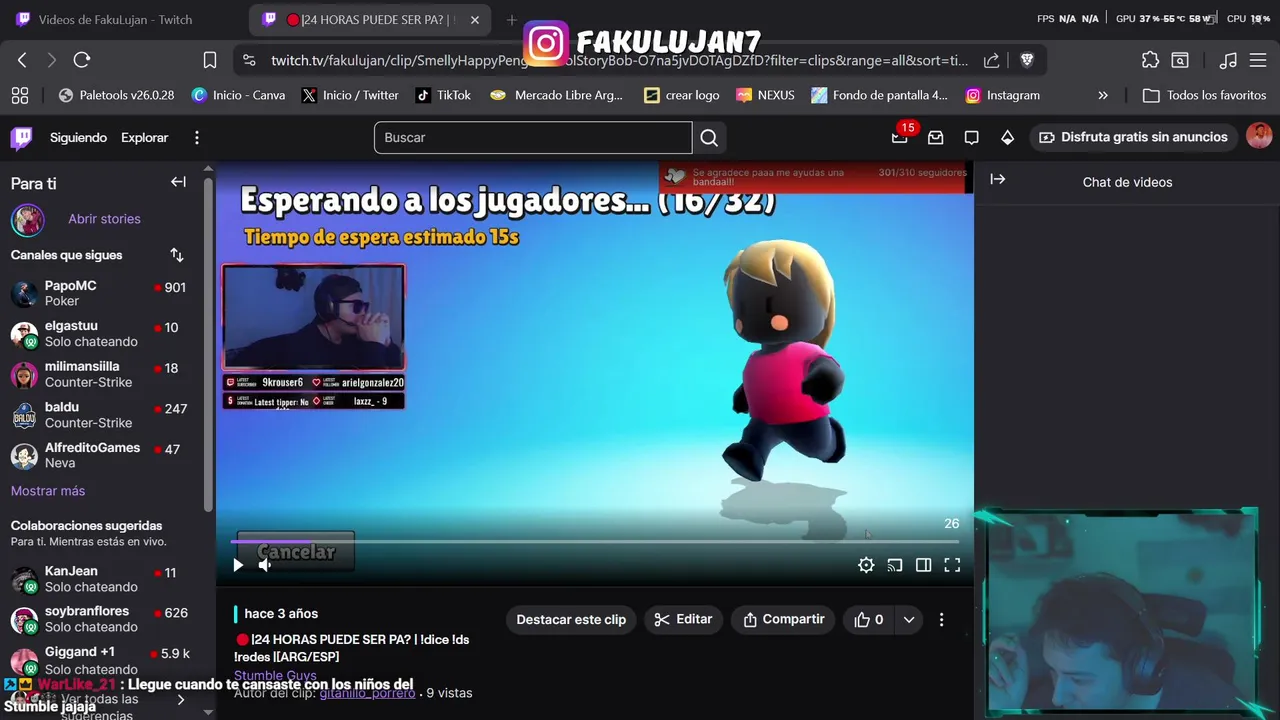1280x720 pixels.
Task: Open clip more options menu
Action: pos(941,620)
